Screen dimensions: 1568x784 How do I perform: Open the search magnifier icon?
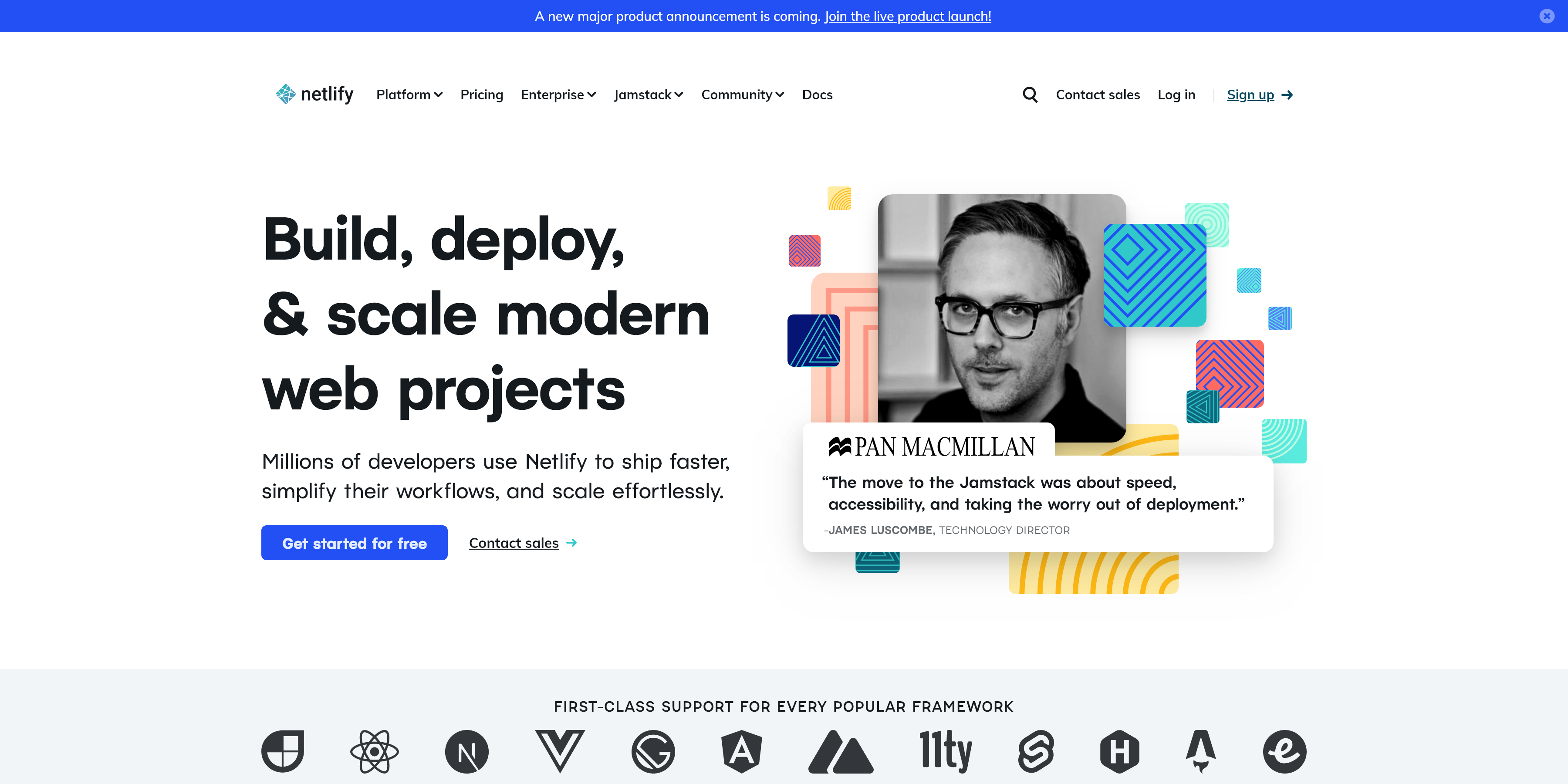1030,95
